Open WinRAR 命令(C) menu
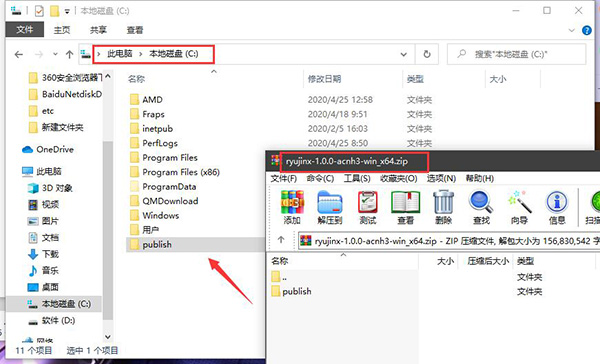This screenshot has height=364, width=600. click(320, 178)
